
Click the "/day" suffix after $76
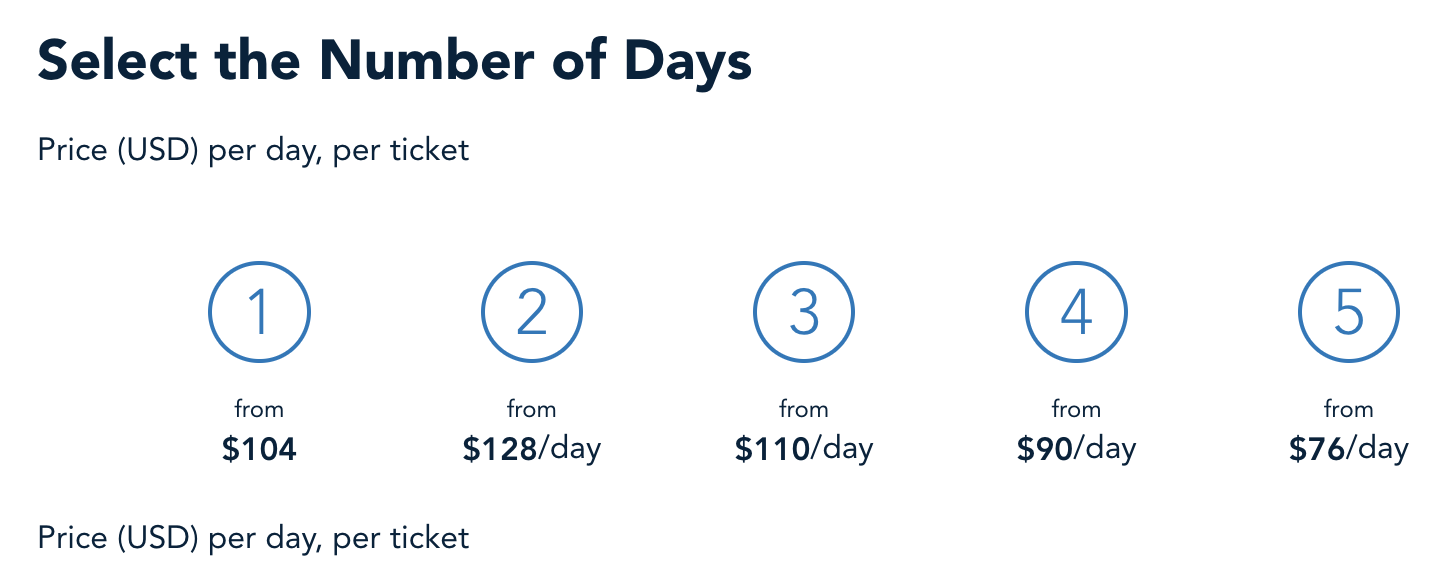pyautogui.click(x=1377, y=450)
